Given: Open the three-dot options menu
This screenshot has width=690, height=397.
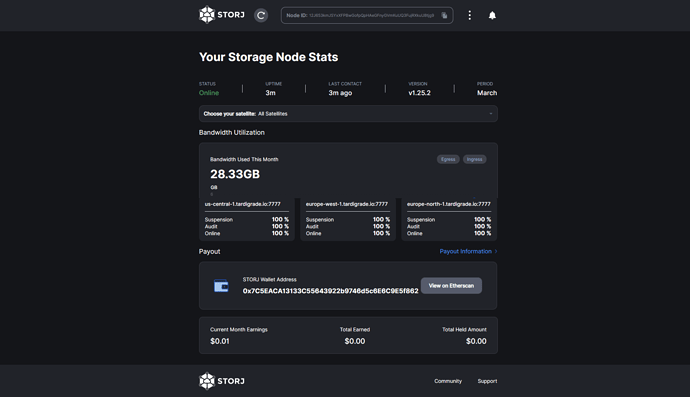Looking at the screenshot, I should [470, 15].
